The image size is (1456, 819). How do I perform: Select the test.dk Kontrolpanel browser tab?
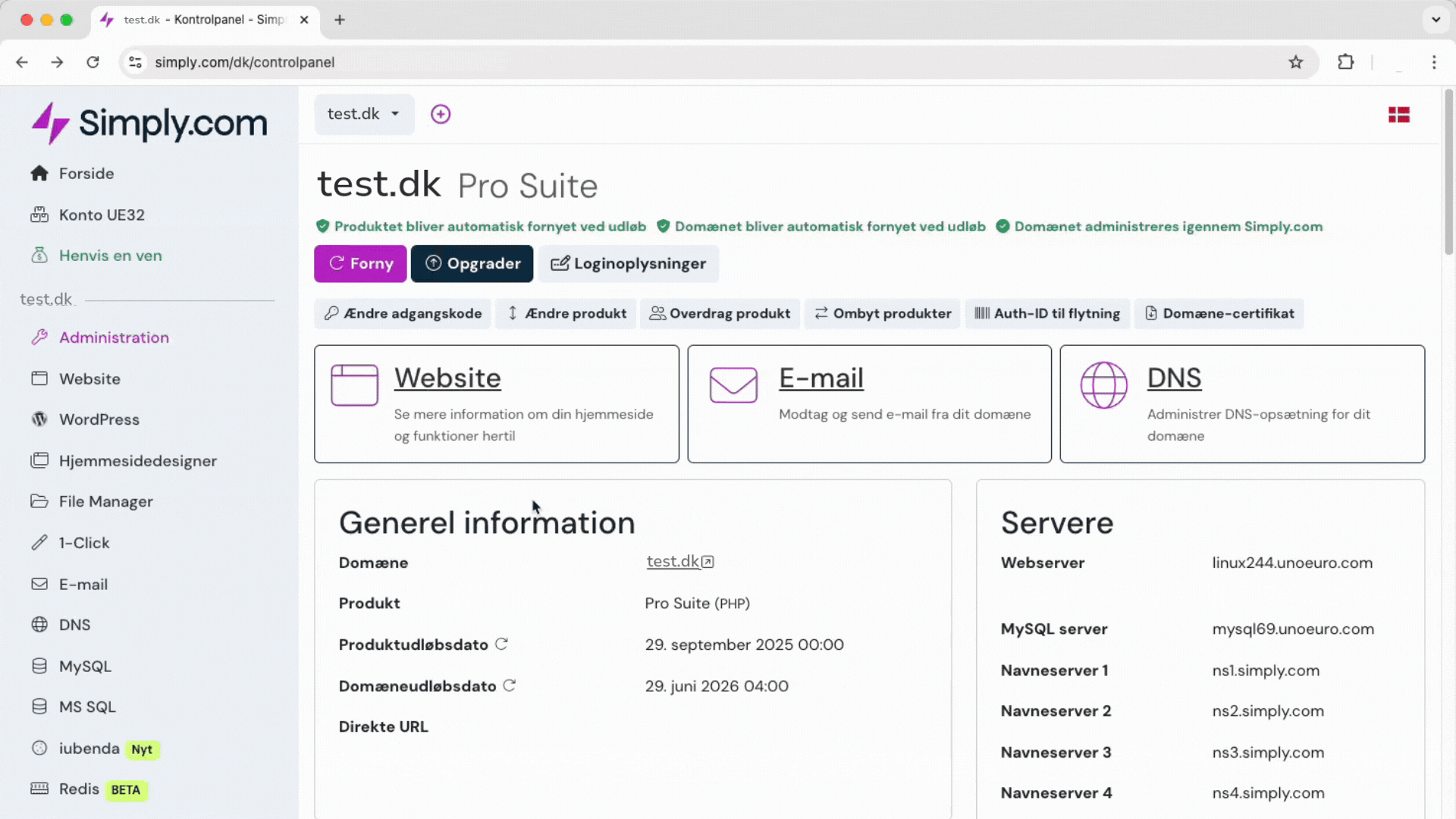[205, 20]
